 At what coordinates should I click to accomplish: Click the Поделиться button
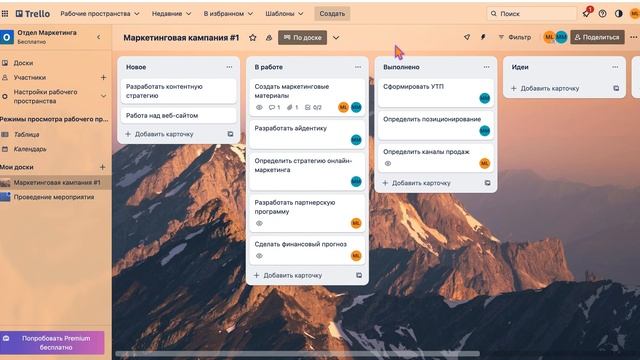[597, 37]
